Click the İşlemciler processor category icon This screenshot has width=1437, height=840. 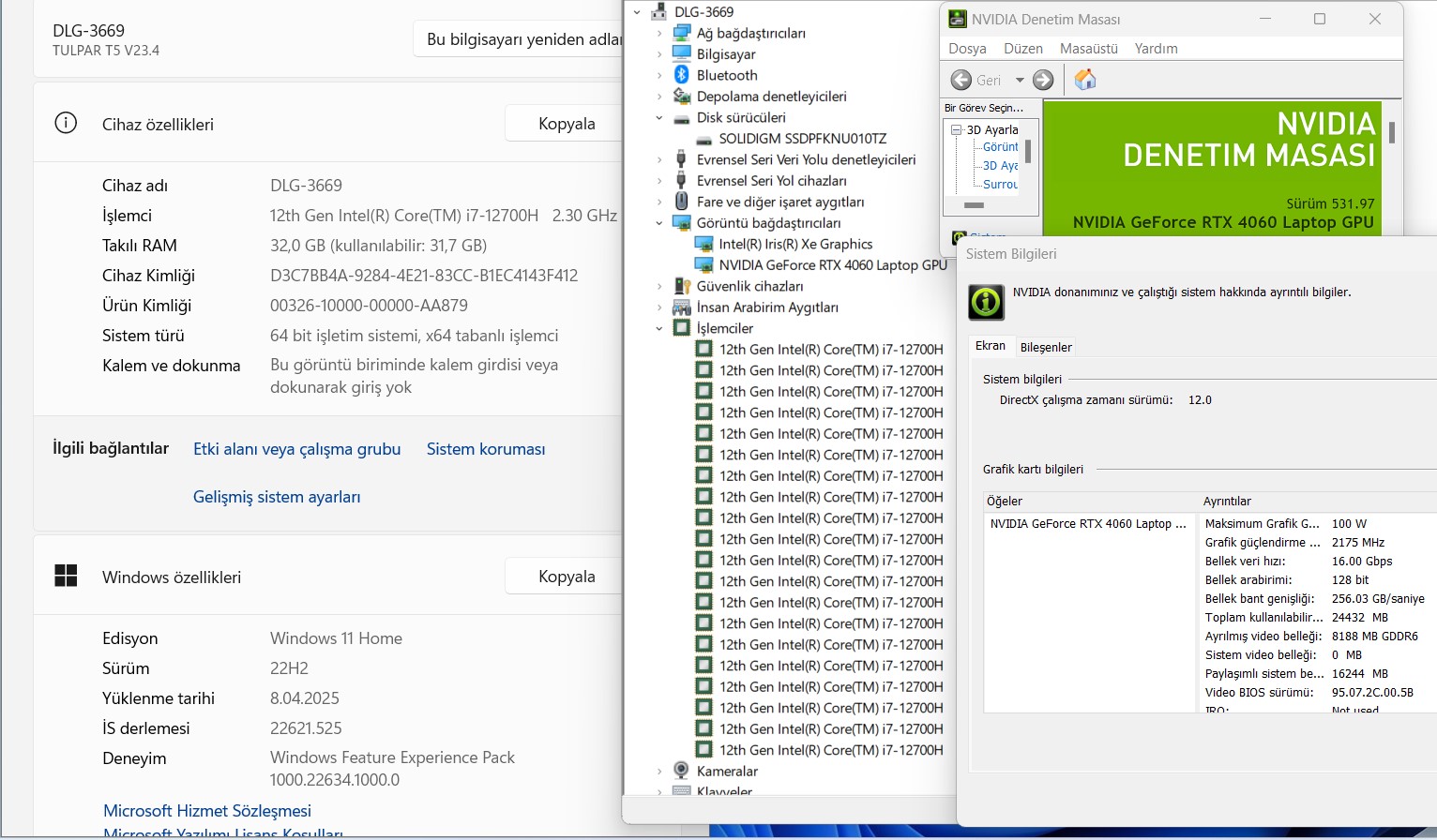(x=682, y=328)
